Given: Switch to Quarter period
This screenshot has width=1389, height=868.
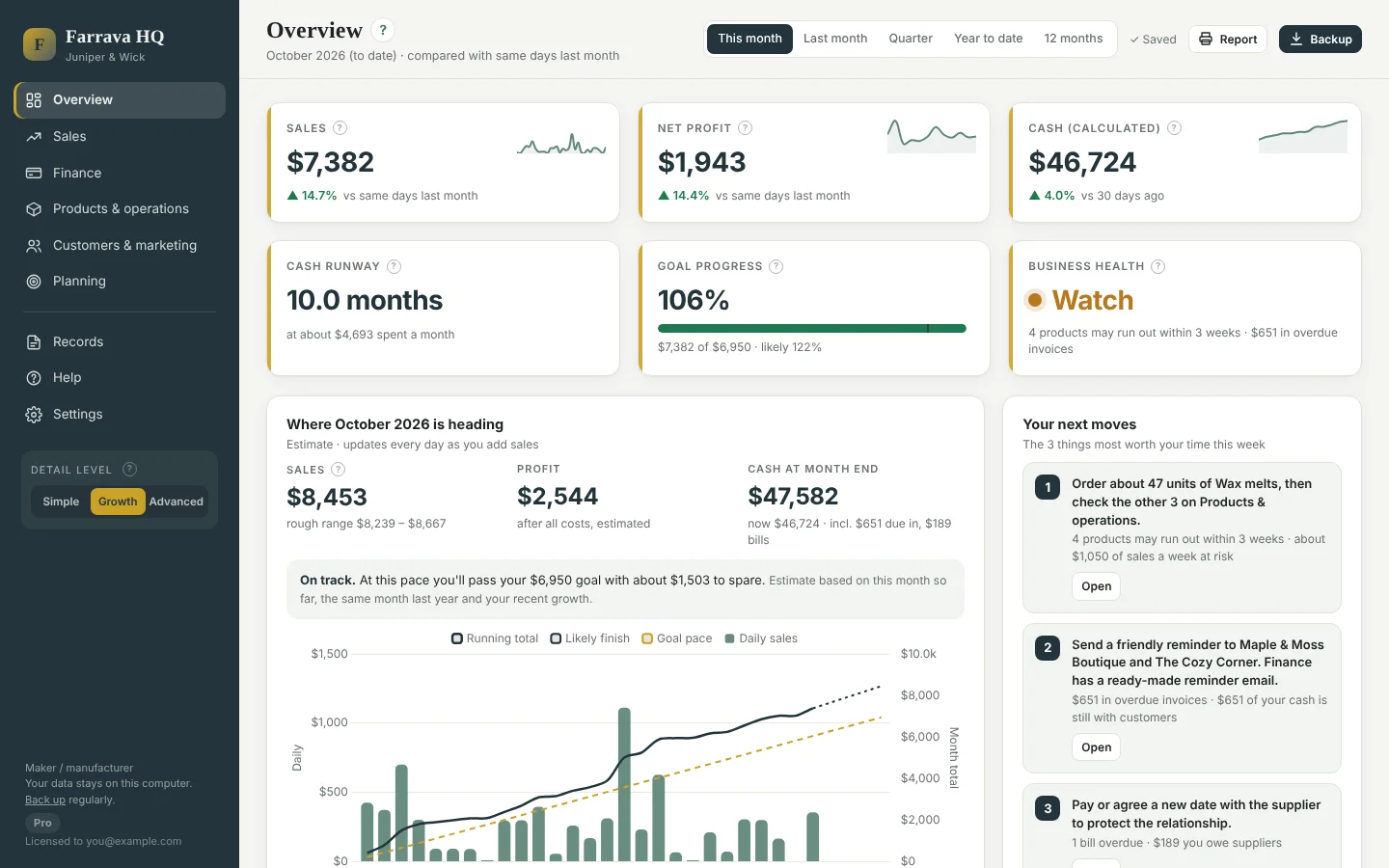Looking at the screenshot, I should [x=911, y=39].
